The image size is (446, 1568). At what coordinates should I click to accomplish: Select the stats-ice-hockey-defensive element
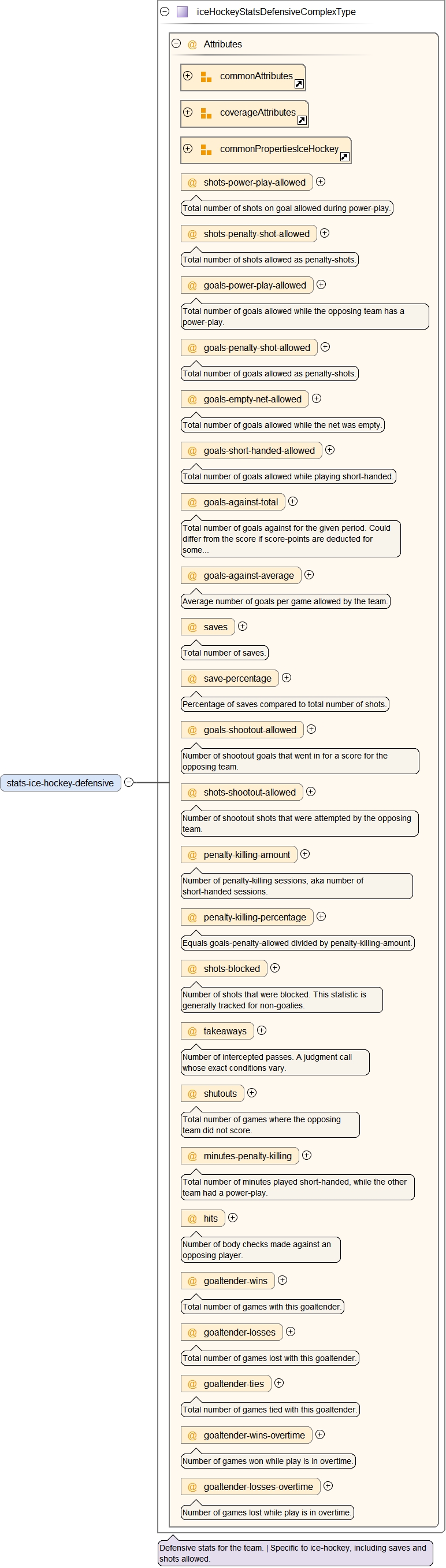click(60, 783)
